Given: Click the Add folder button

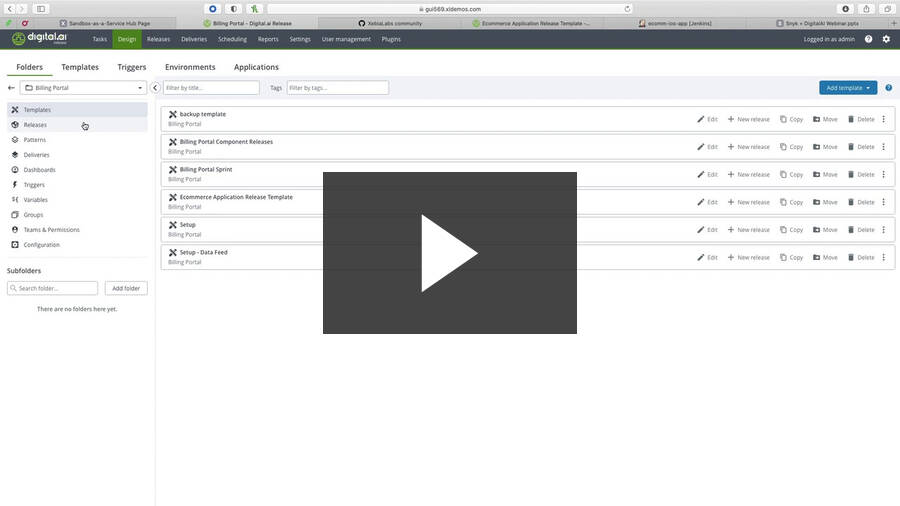Looking at the screenshot, I should [126, 288].
